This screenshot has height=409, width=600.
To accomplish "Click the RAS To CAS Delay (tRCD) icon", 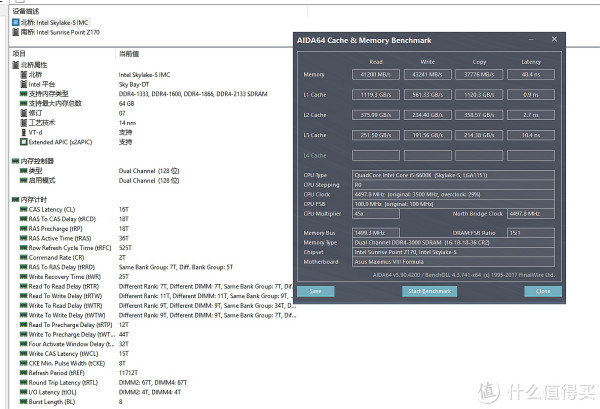I will [23, 219].
